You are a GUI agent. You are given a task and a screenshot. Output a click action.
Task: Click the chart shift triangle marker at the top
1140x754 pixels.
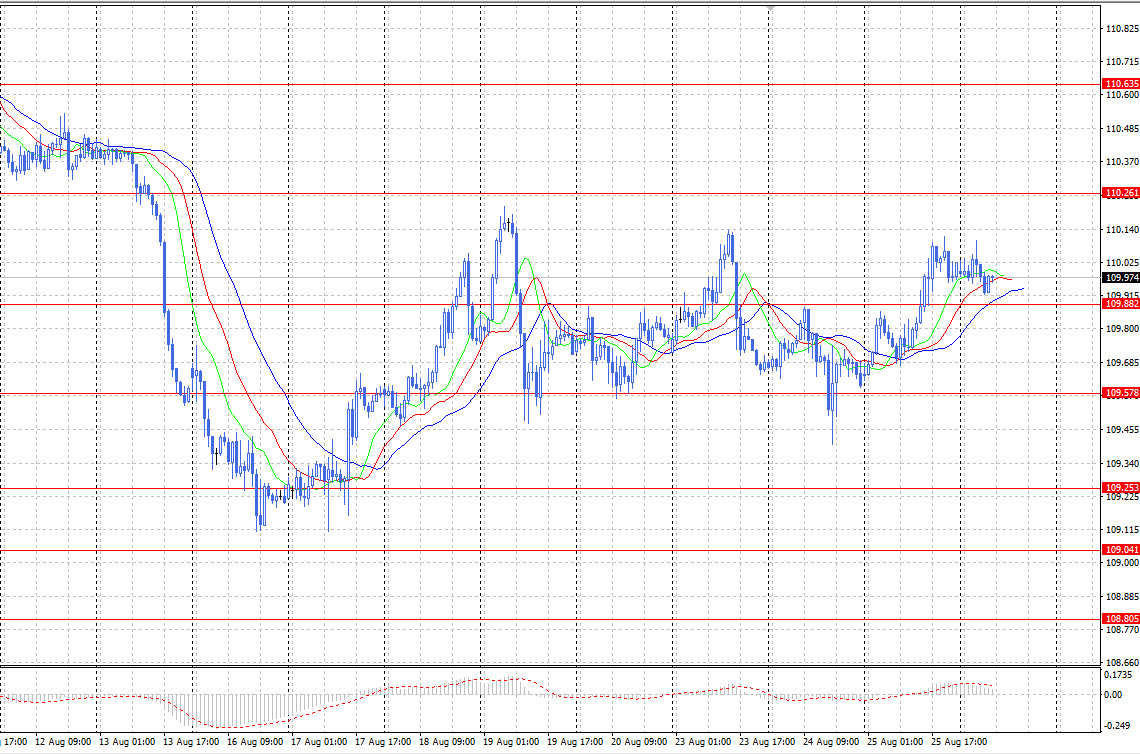(770, 7)
